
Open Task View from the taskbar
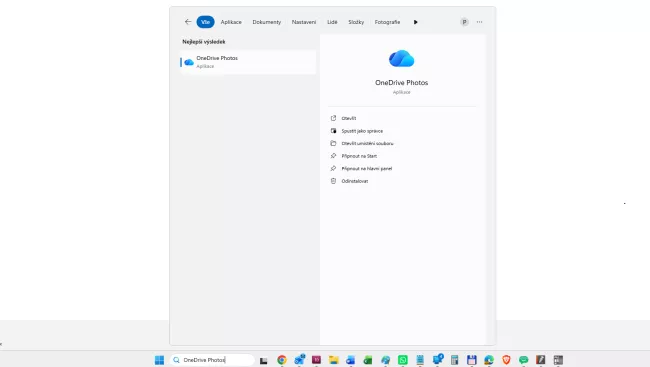tap(264, 360)
